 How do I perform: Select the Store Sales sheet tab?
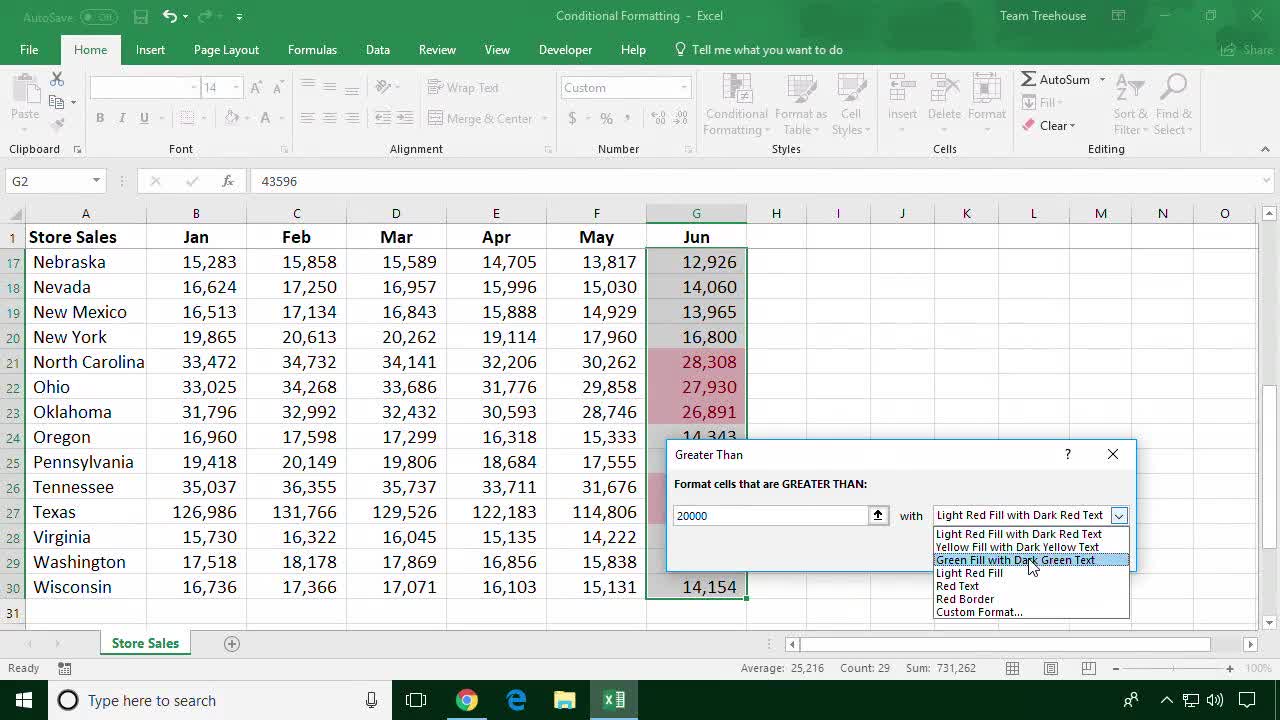click(x=145, y=643)
